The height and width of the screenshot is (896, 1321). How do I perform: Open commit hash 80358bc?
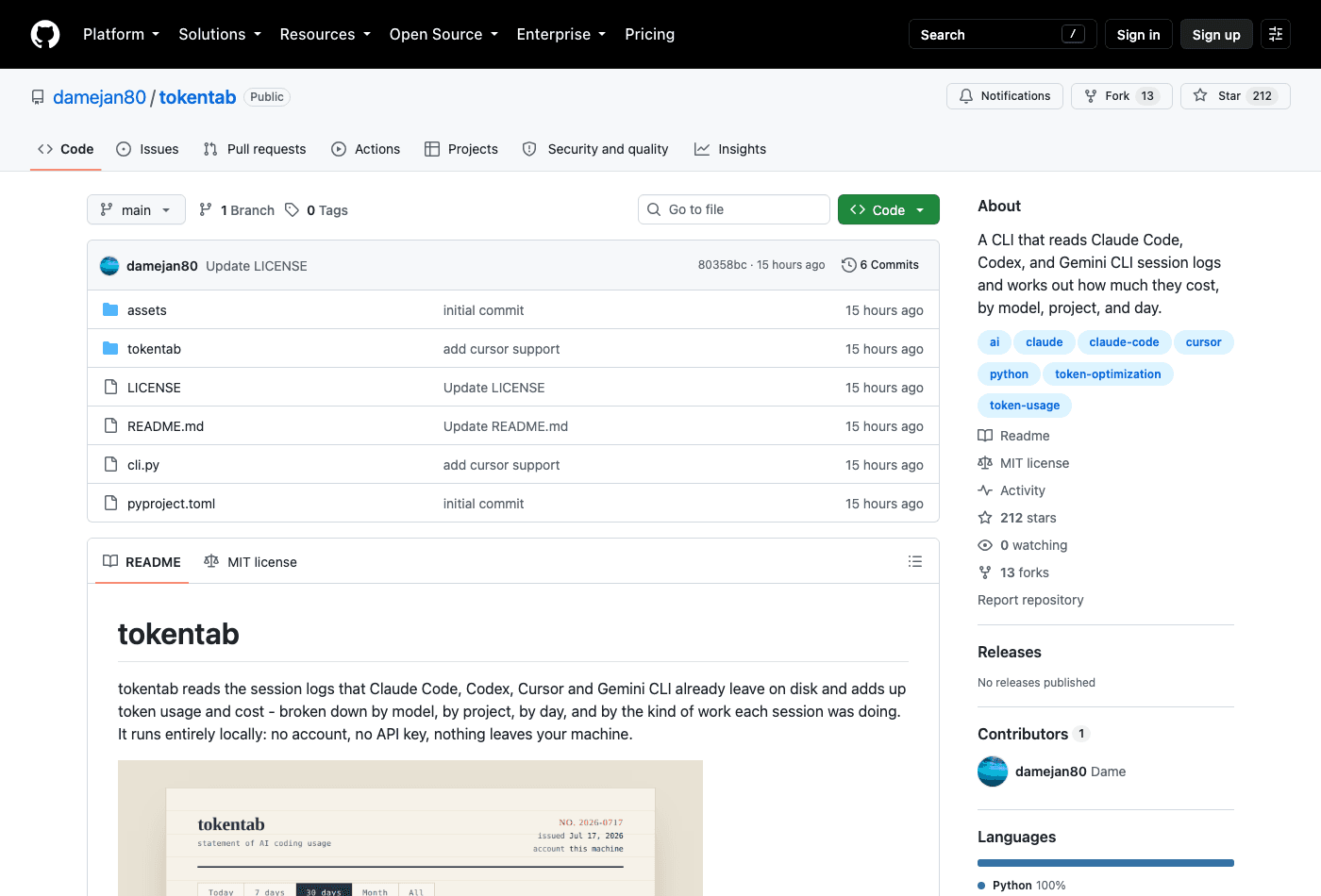(x=722, y=265)
